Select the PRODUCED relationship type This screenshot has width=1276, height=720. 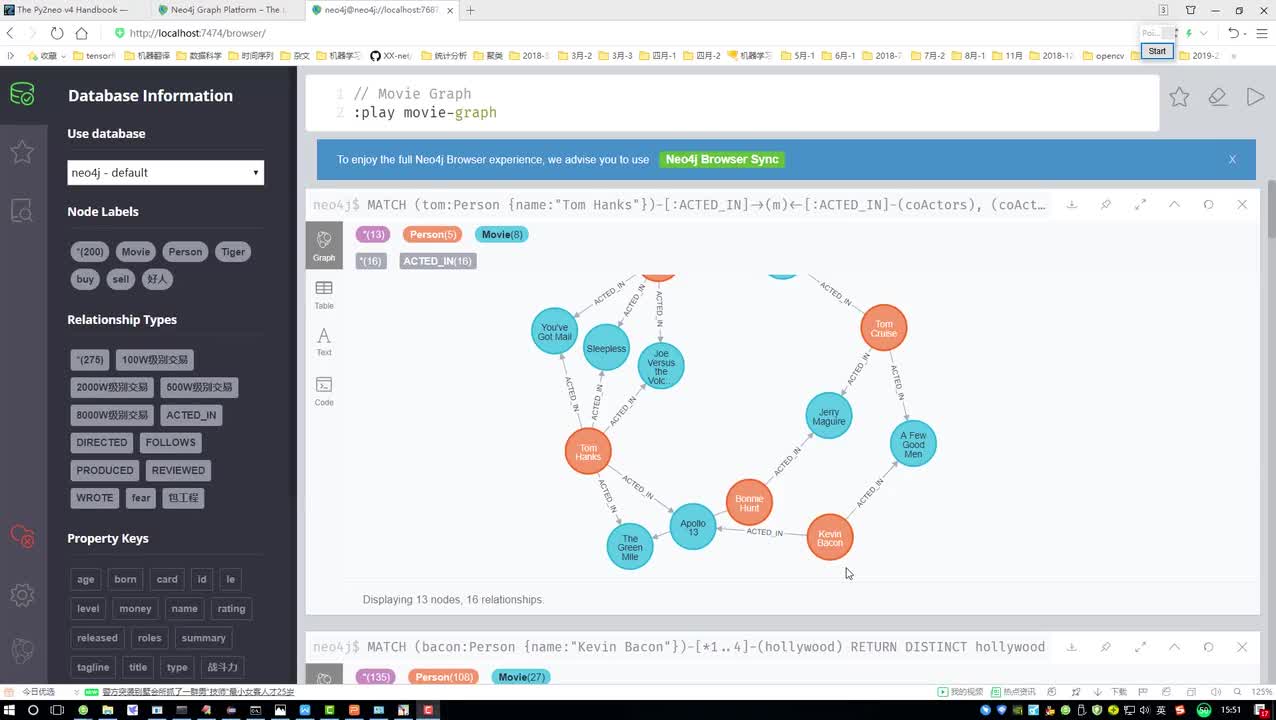[x=105, y=470]
